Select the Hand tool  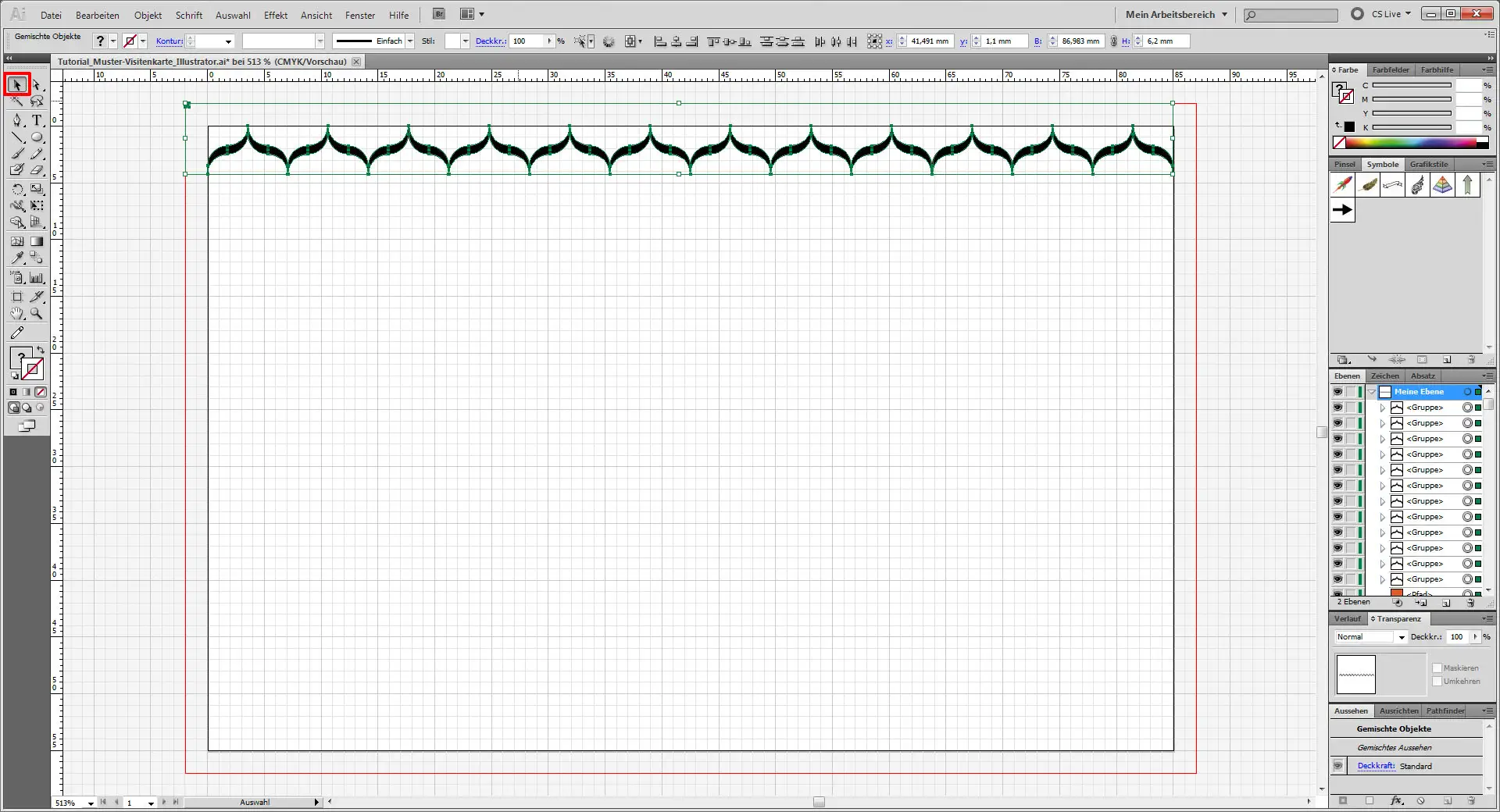17,312
